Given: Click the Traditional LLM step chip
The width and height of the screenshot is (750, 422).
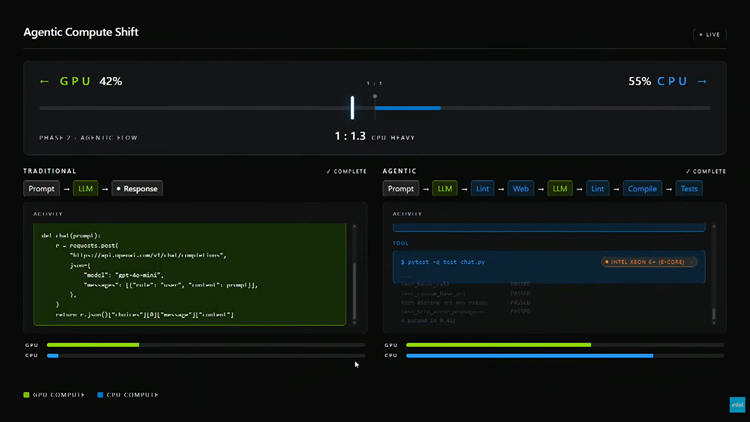Looking at the screenshot, I should click(x=86, y=189).
